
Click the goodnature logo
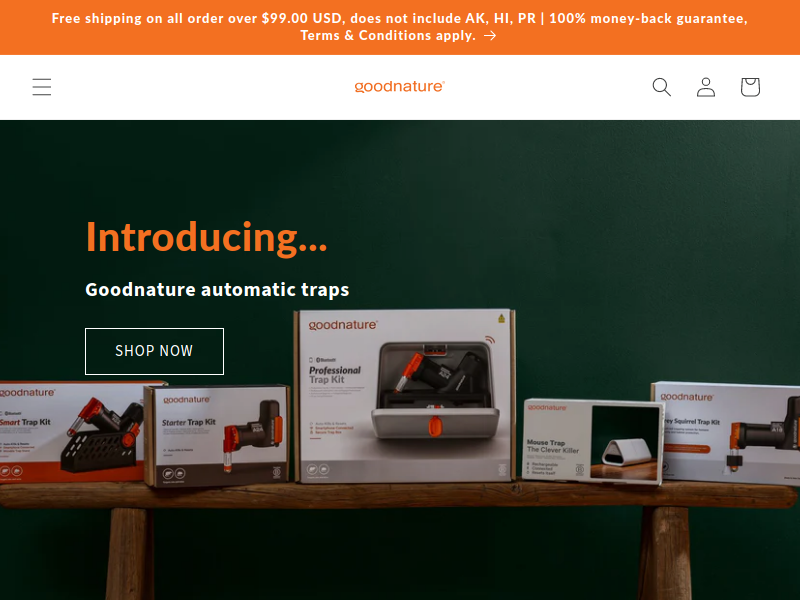[x=399, y=87]
